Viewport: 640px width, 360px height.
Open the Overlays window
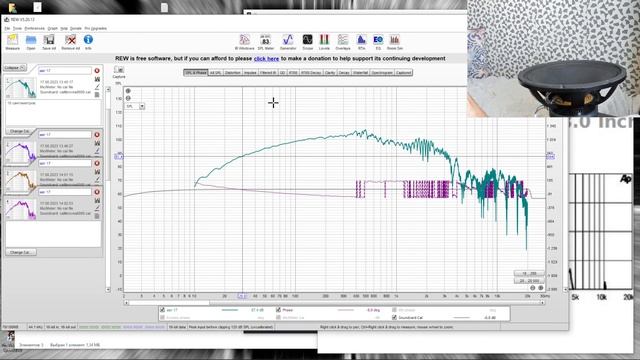pos(343,42)
